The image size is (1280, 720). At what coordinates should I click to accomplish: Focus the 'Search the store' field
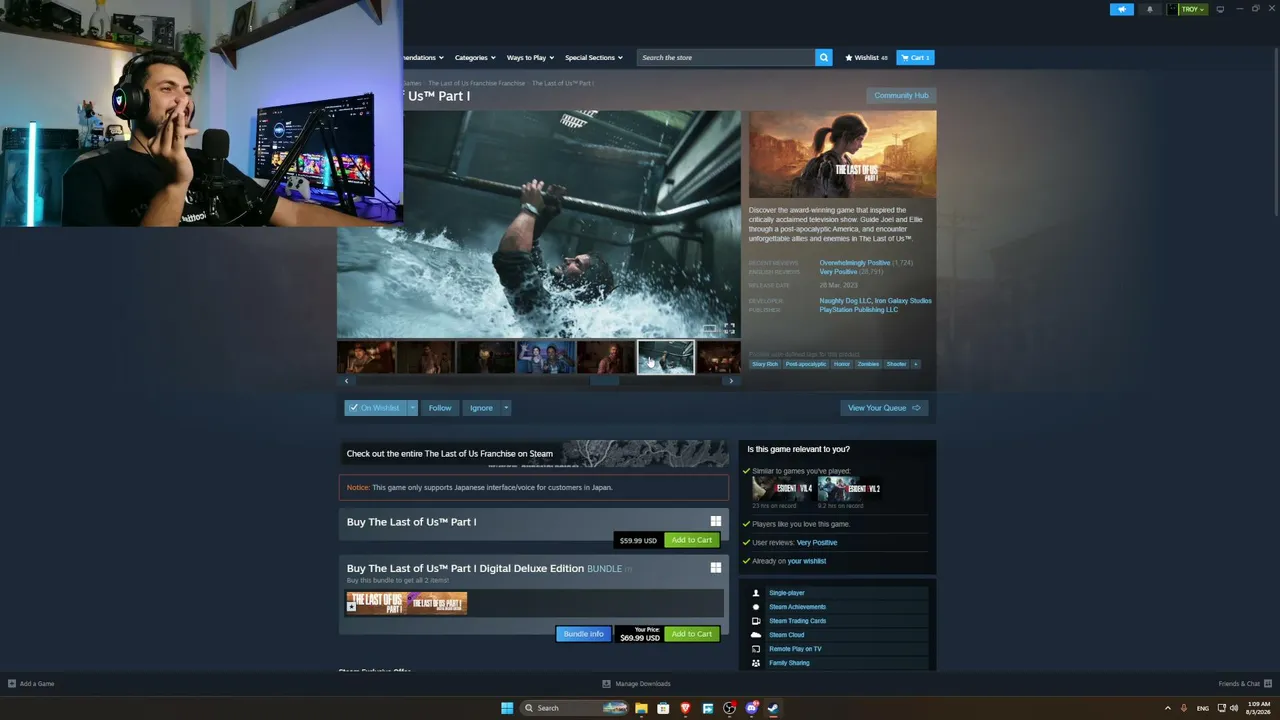click(x=726, y=57)
